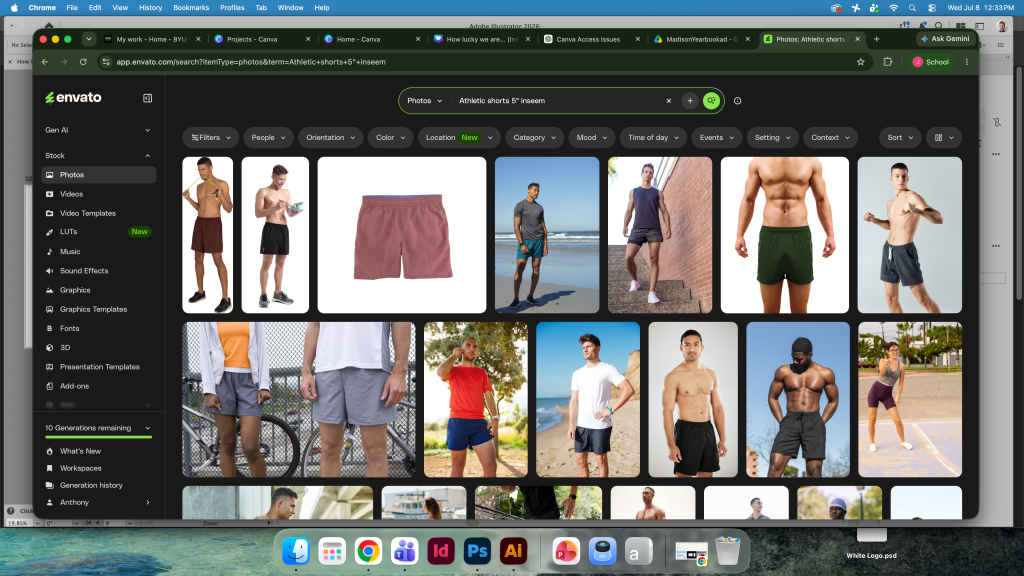This screenshot has width=1024, height=576.
Task: Click the plus icon in search bar
Action: coord(690,101)
